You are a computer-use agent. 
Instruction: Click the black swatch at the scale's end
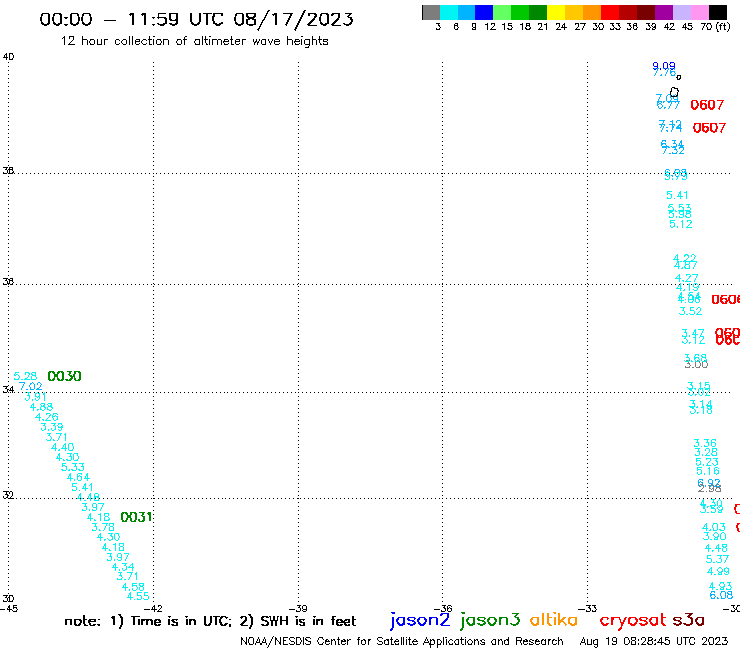(x=718, y=12)
